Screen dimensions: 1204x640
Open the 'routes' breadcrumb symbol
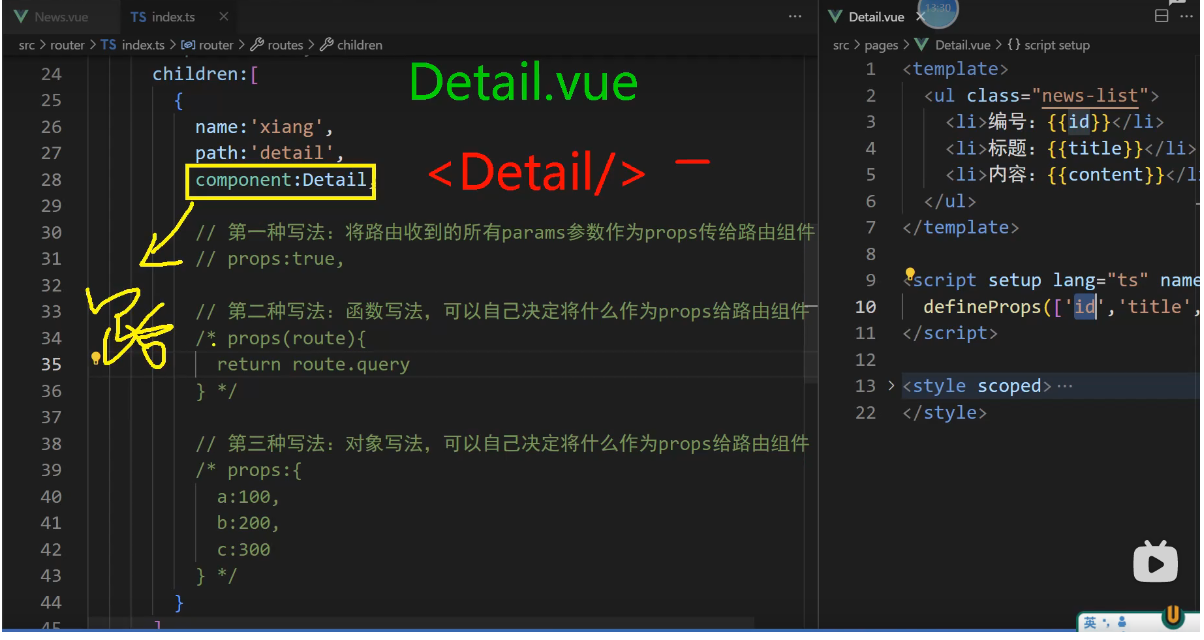pos(277,45)
